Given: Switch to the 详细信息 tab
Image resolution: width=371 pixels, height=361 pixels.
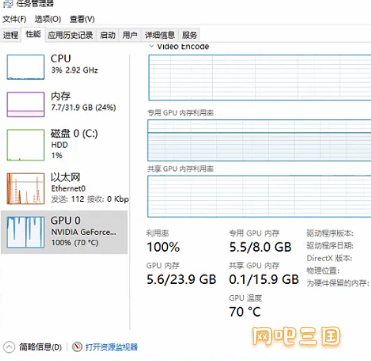Looking at the screenshot, I should [x=160, y=35].
